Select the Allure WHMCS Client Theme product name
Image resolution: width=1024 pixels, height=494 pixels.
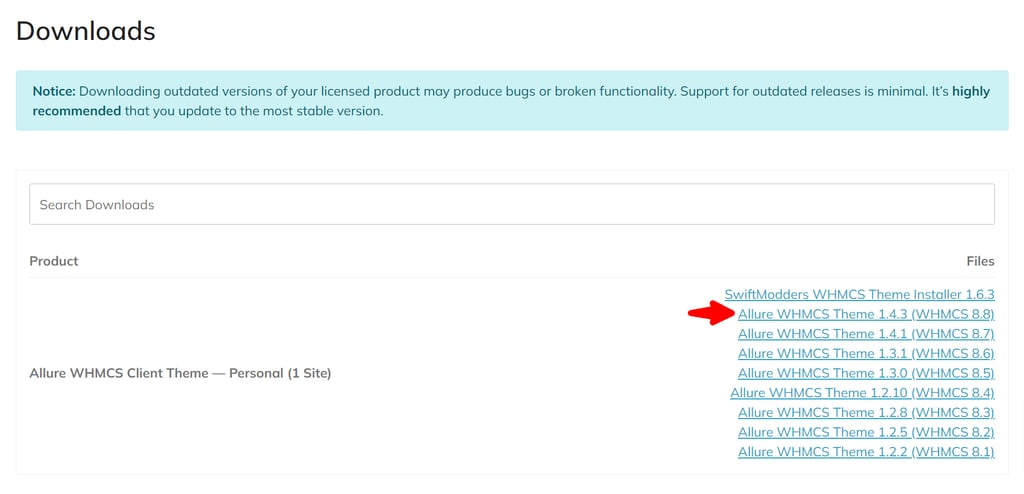[x=180, y=373]
